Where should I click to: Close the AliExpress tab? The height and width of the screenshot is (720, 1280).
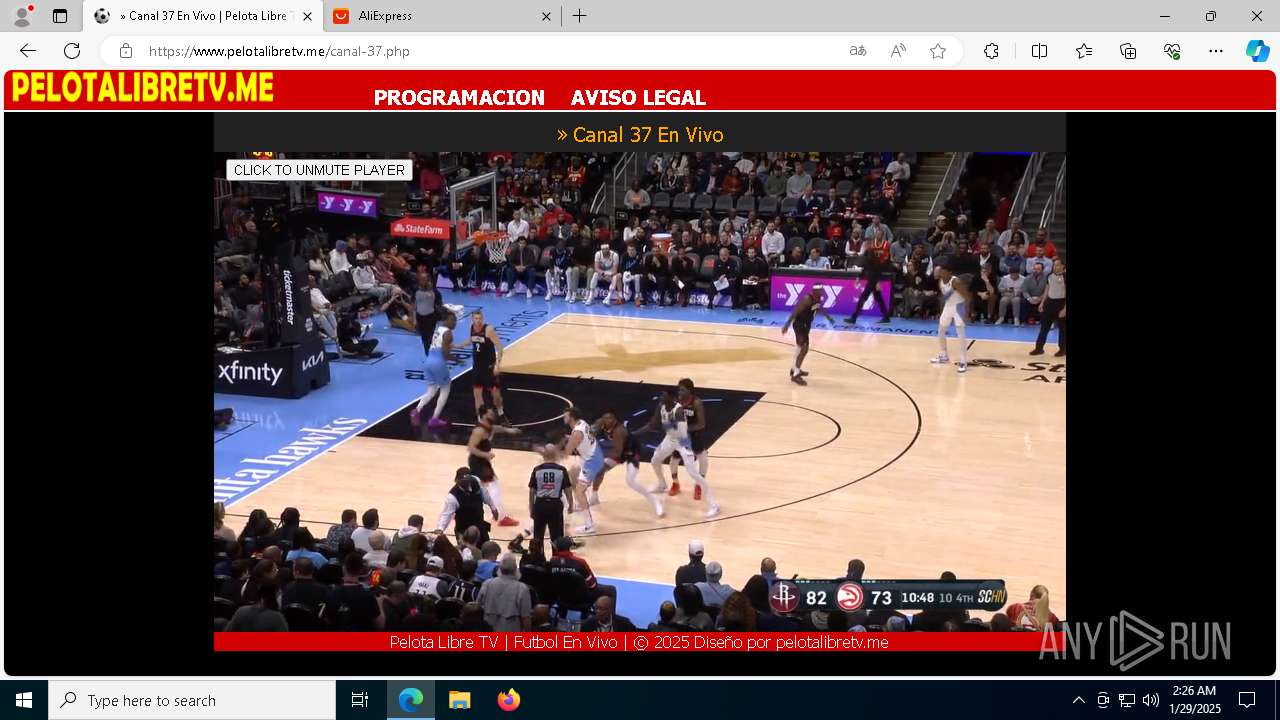coord(546,16)
